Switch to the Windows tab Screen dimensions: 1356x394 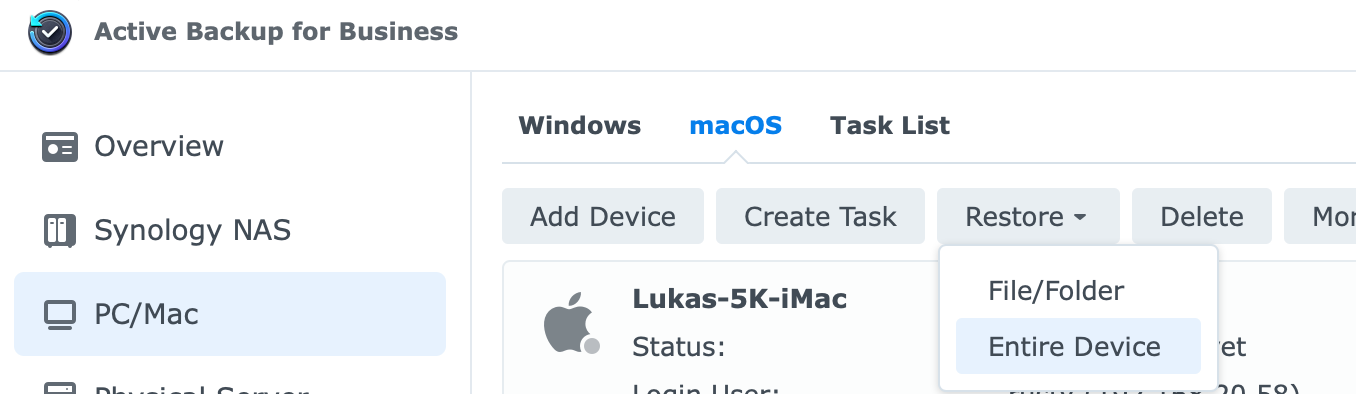click(580, 126)
